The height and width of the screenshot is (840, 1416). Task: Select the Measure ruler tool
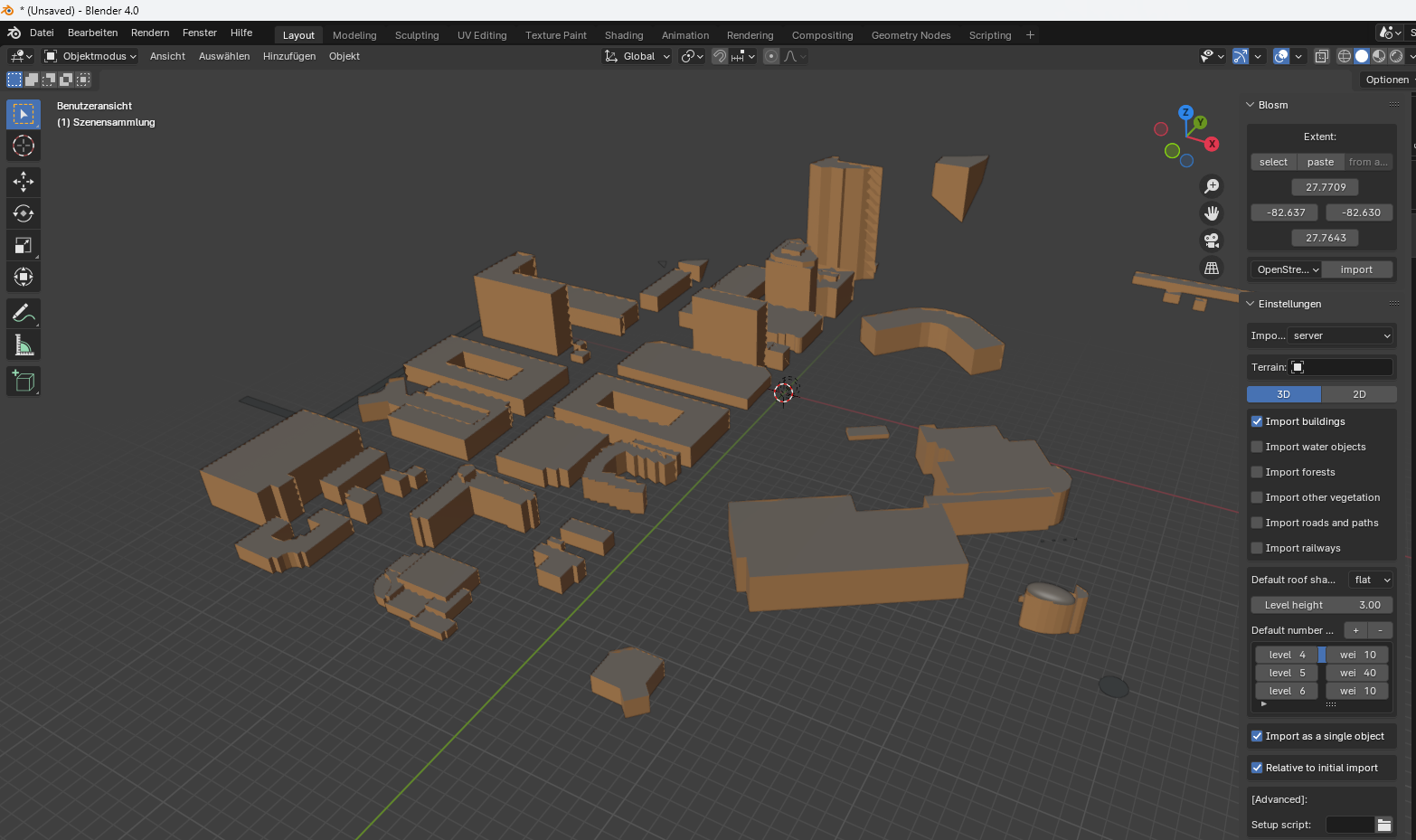click(x=24, y=345)
